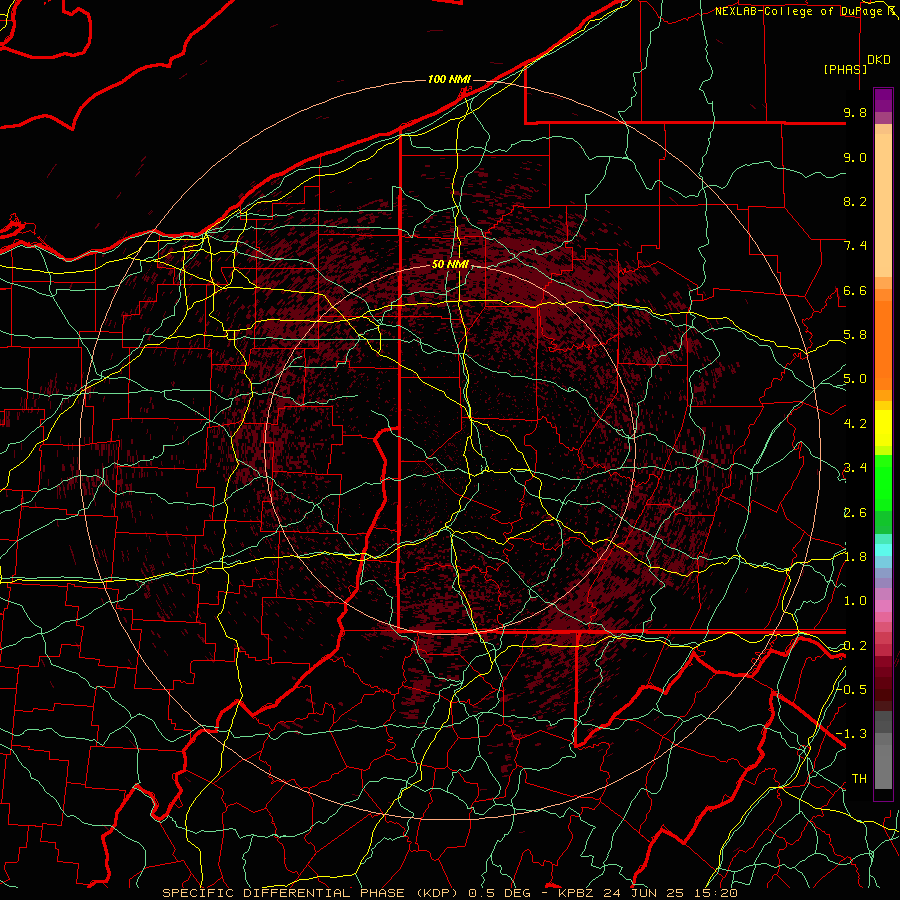900x900 pixels.
Task: Select the 3.4 value on the color scale
Action: pos(855,468)
